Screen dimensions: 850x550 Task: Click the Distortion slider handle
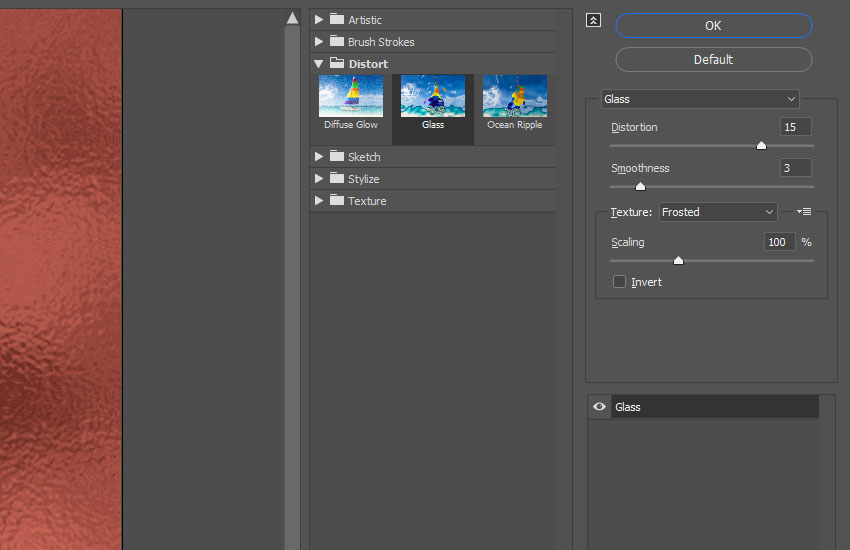click(x=761, y=145)
